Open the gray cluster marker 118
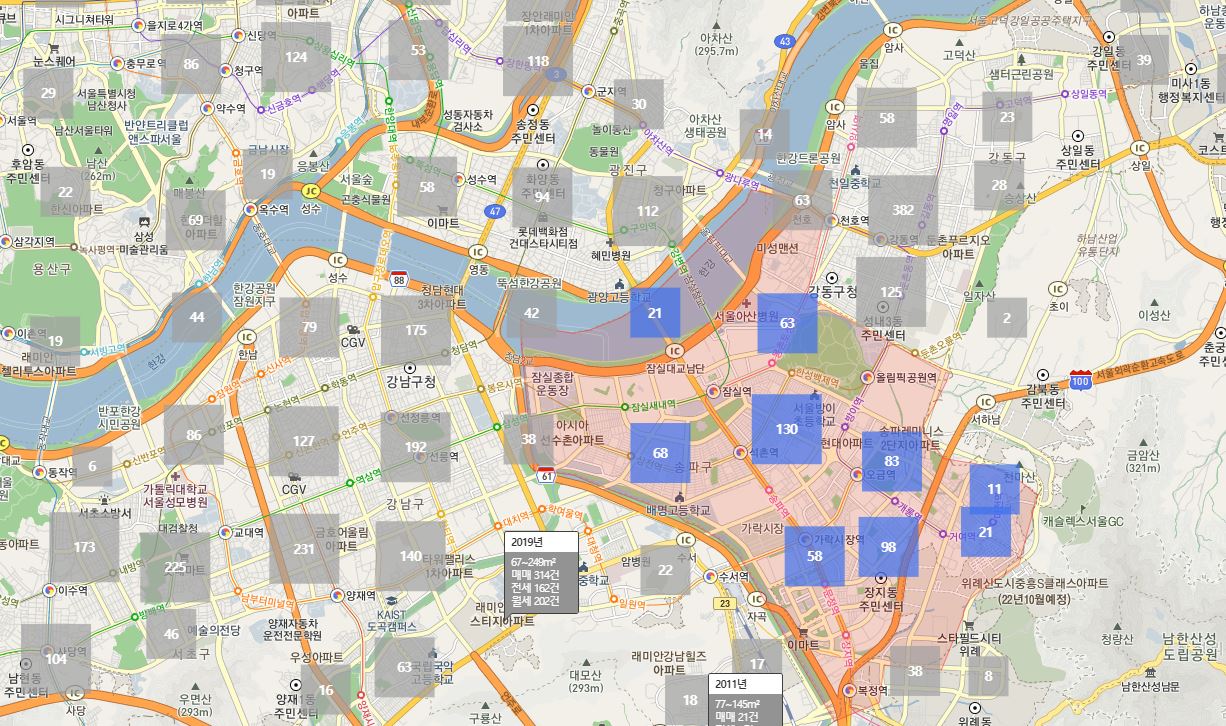 (538, 61)
